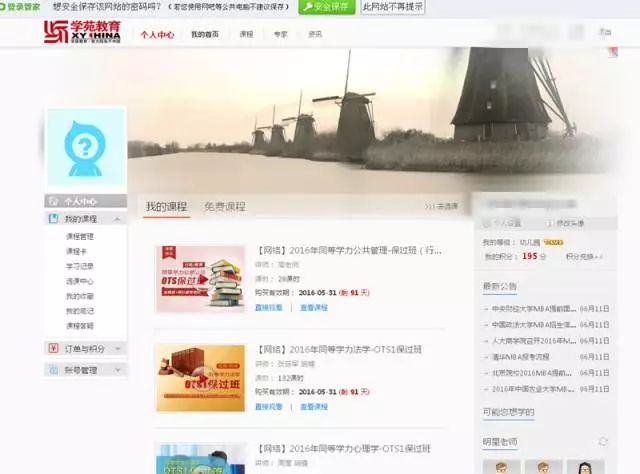Click the icon beside 账号管理
Image resolution: width=640 pixels, height=474 pixels.
53,369
